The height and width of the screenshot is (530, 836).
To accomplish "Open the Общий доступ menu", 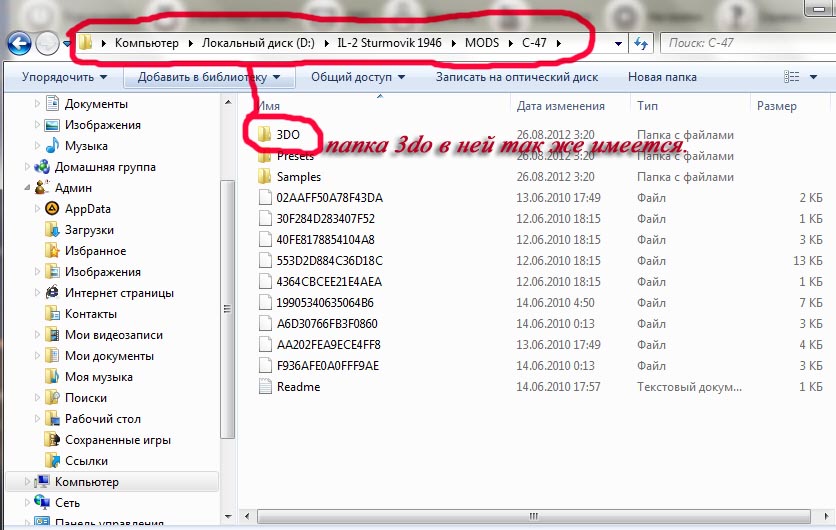I will point(358,77).
